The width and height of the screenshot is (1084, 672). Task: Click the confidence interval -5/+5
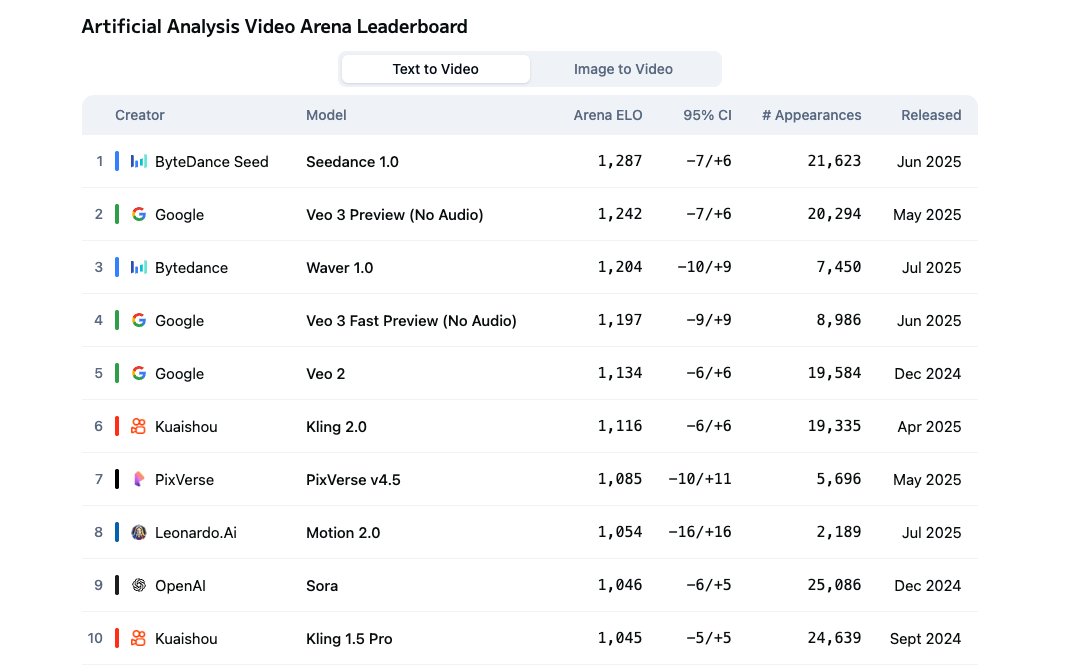coord(709,638)
